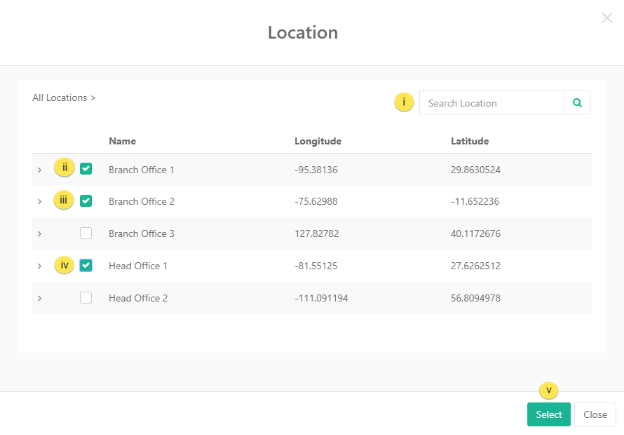Click the All Locations breadcrumb
This screenshot has width=624, height=435.
[61, 98]
